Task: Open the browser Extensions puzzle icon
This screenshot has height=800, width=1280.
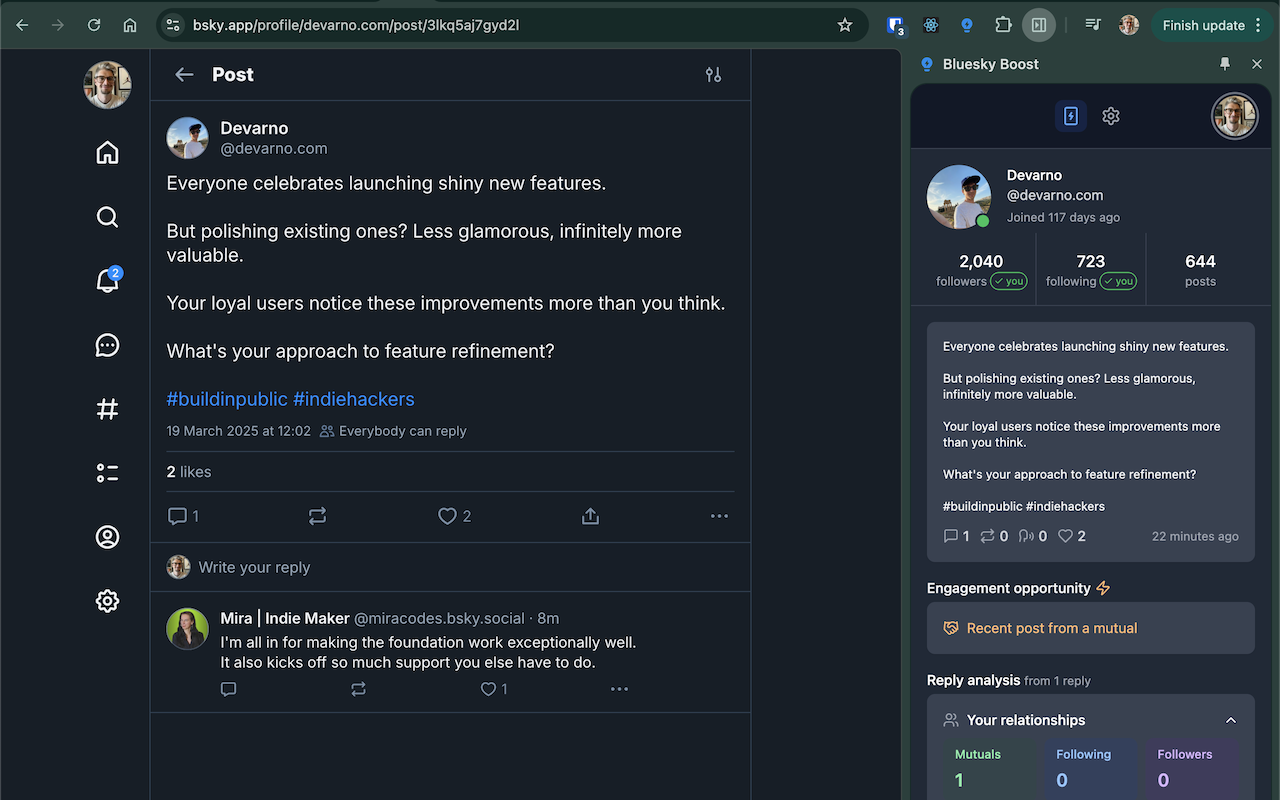Action: 1003,25
